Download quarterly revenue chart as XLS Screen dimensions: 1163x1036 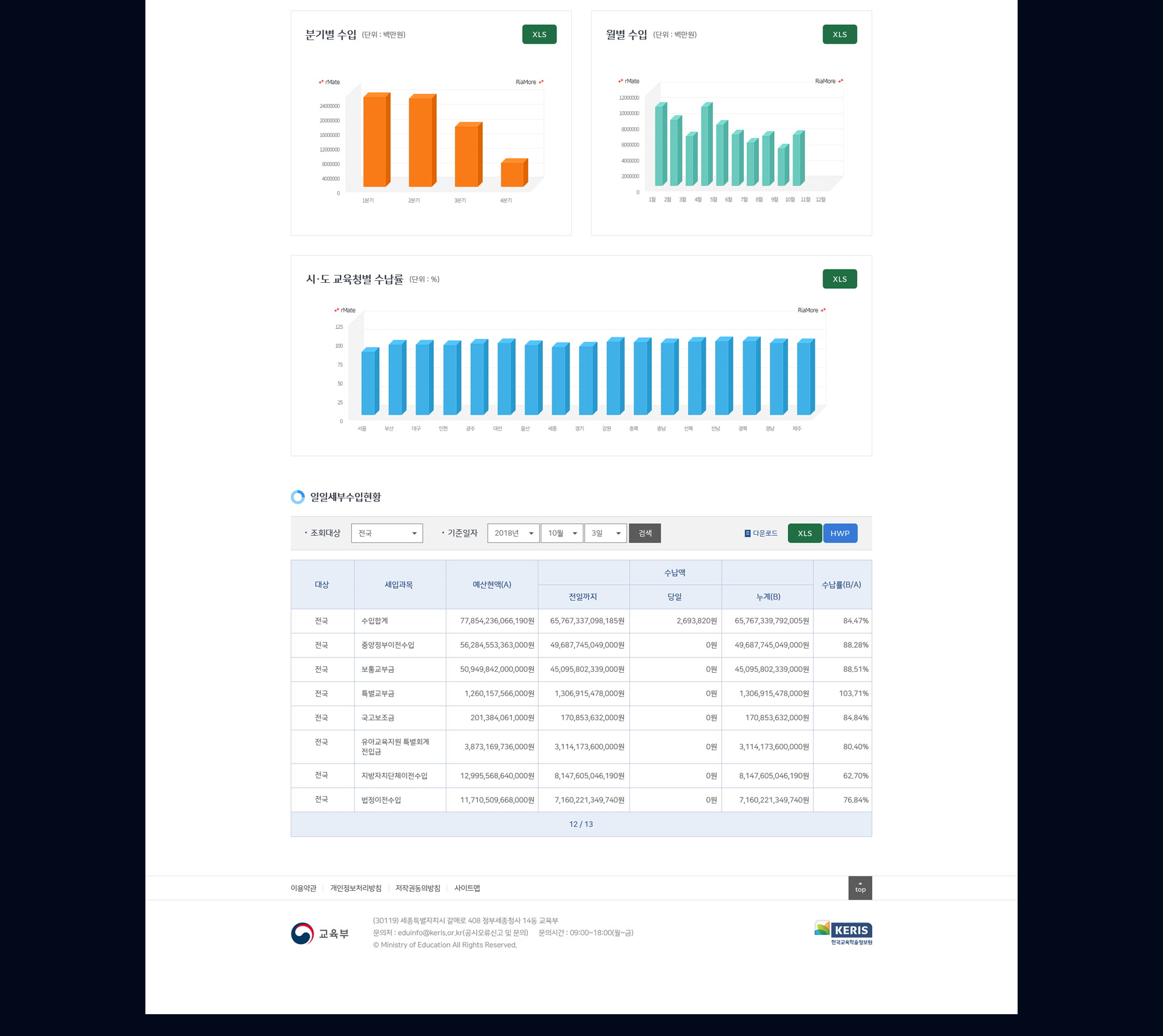pyautogui.click(x=539, y=35)
